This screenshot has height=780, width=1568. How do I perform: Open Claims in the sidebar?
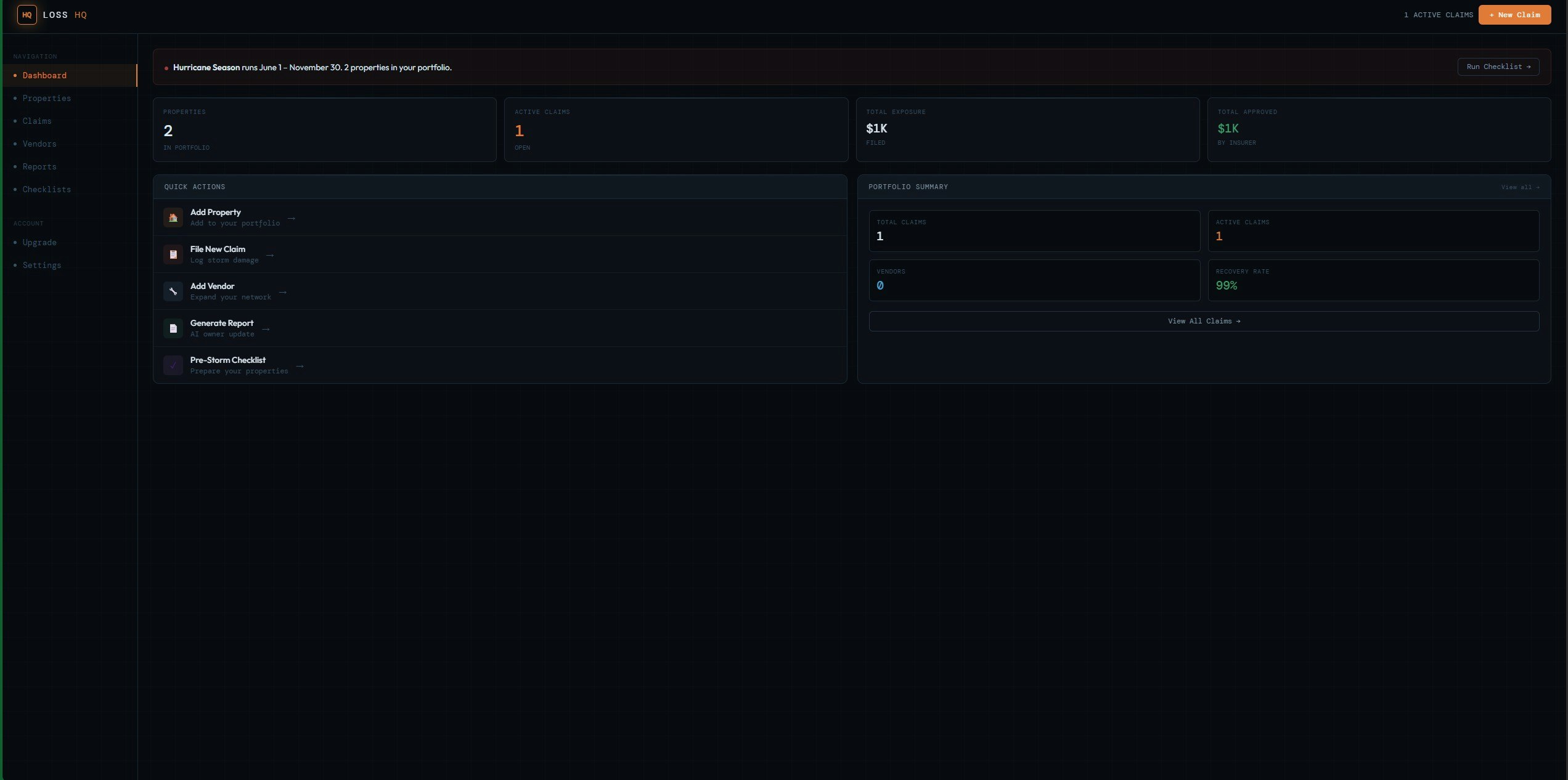pyautogui.click(x=69, y=121)
